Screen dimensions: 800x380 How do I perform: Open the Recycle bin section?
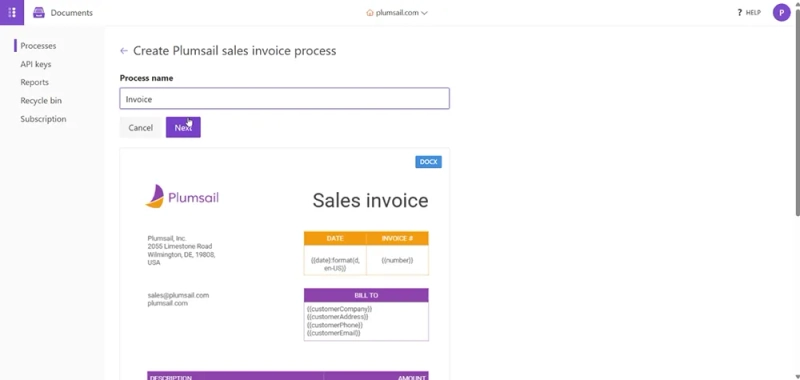coord(41,100)
